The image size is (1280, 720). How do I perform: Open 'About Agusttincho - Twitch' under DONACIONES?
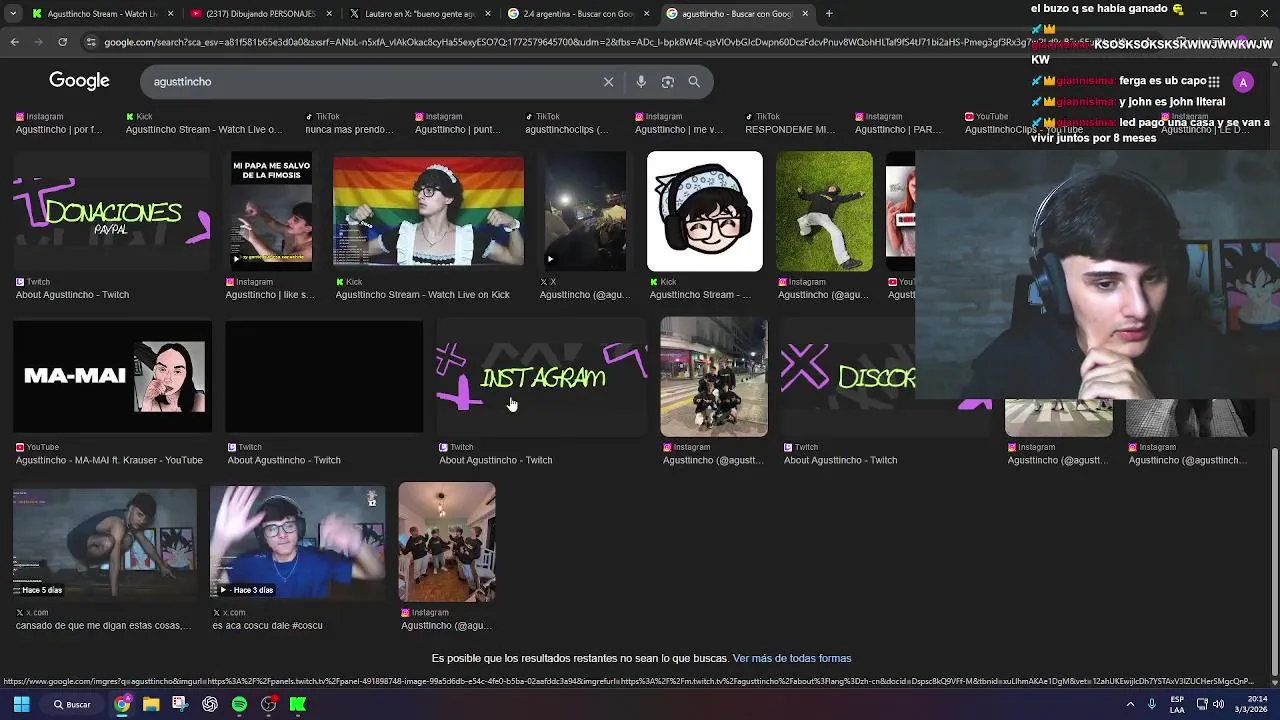click(x=72, y=295)
